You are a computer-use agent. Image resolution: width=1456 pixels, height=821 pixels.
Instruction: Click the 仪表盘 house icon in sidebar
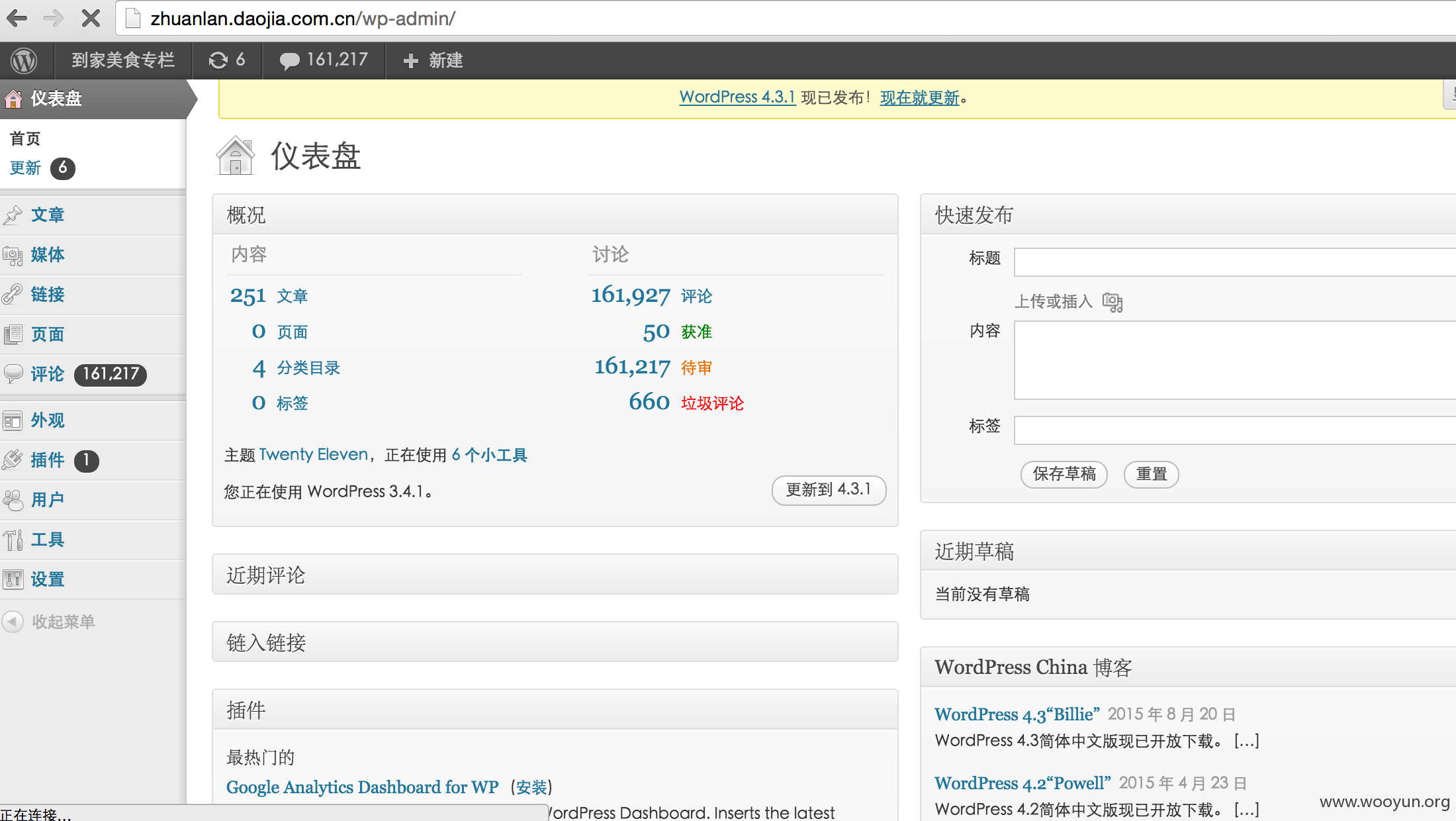click(x=13, y=99)
